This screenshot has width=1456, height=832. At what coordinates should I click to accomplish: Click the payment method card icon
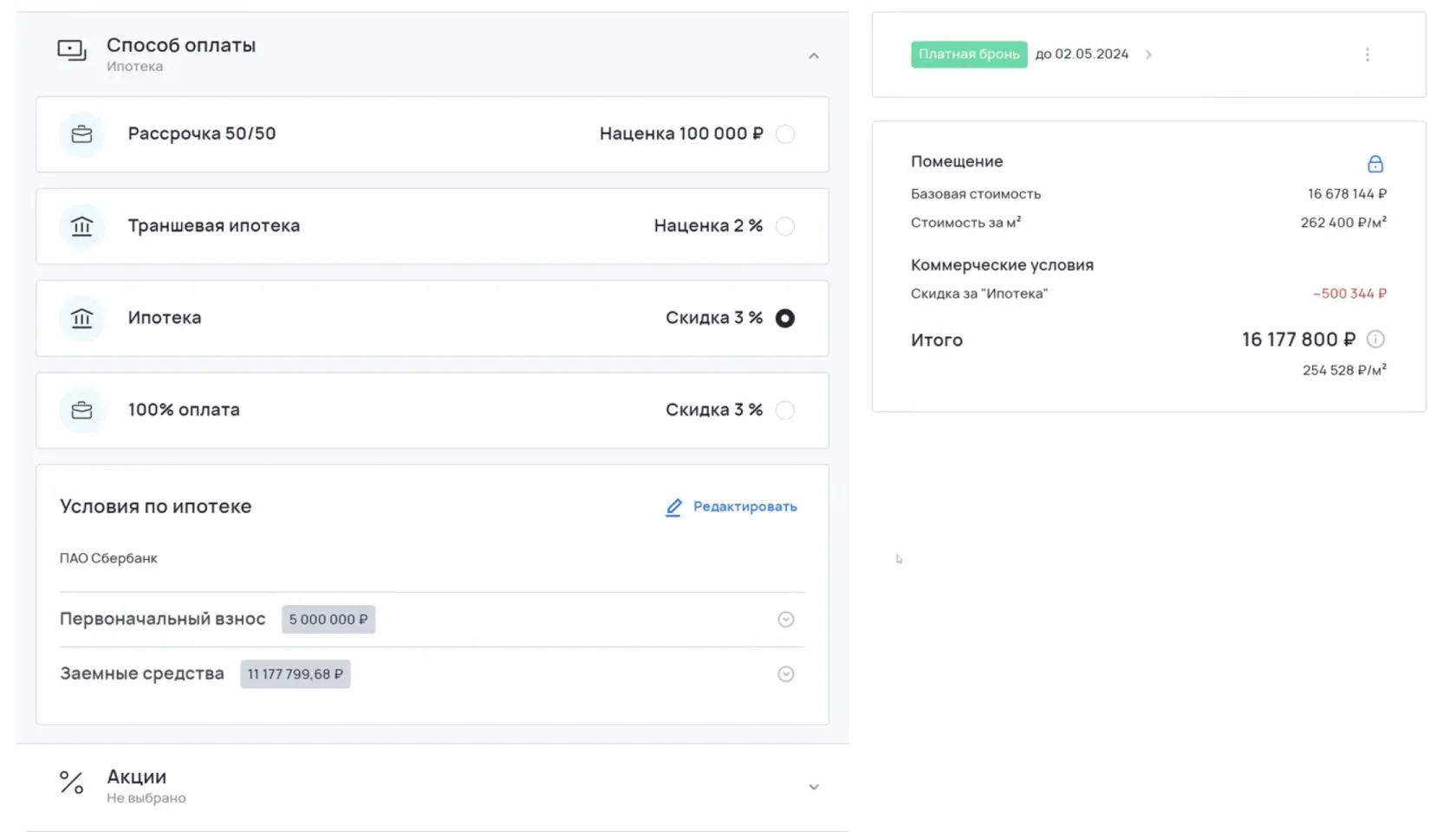pos(72,51)
